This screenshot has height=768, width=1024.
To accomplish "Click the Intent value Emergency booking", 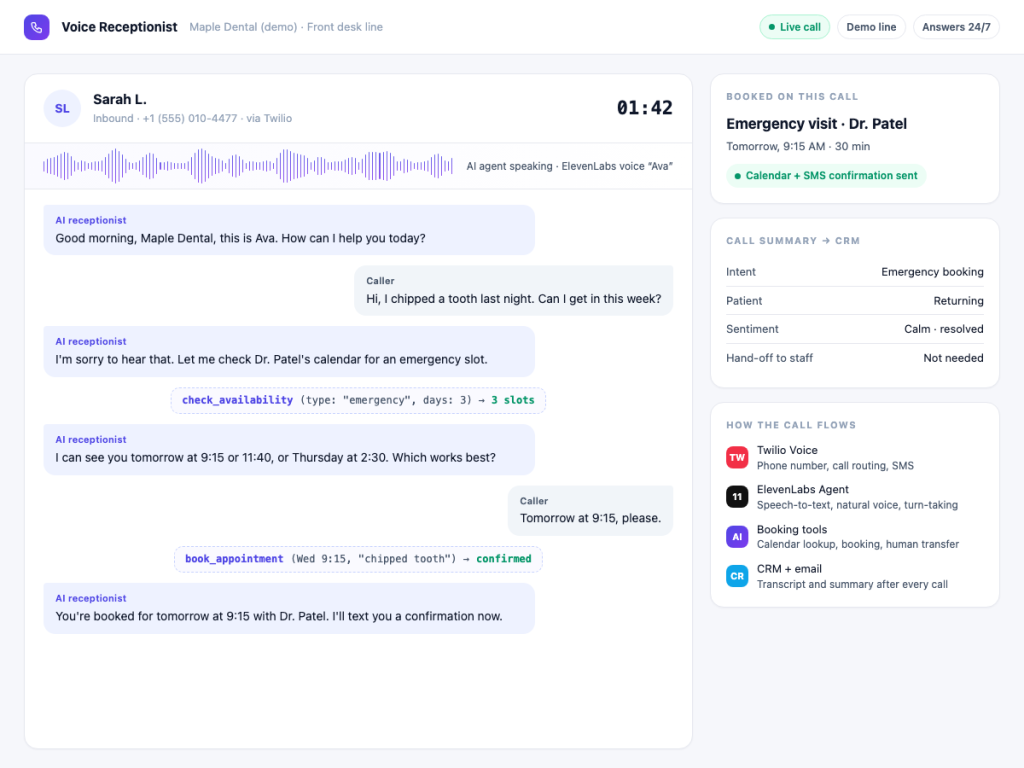I will click(932, 272).
